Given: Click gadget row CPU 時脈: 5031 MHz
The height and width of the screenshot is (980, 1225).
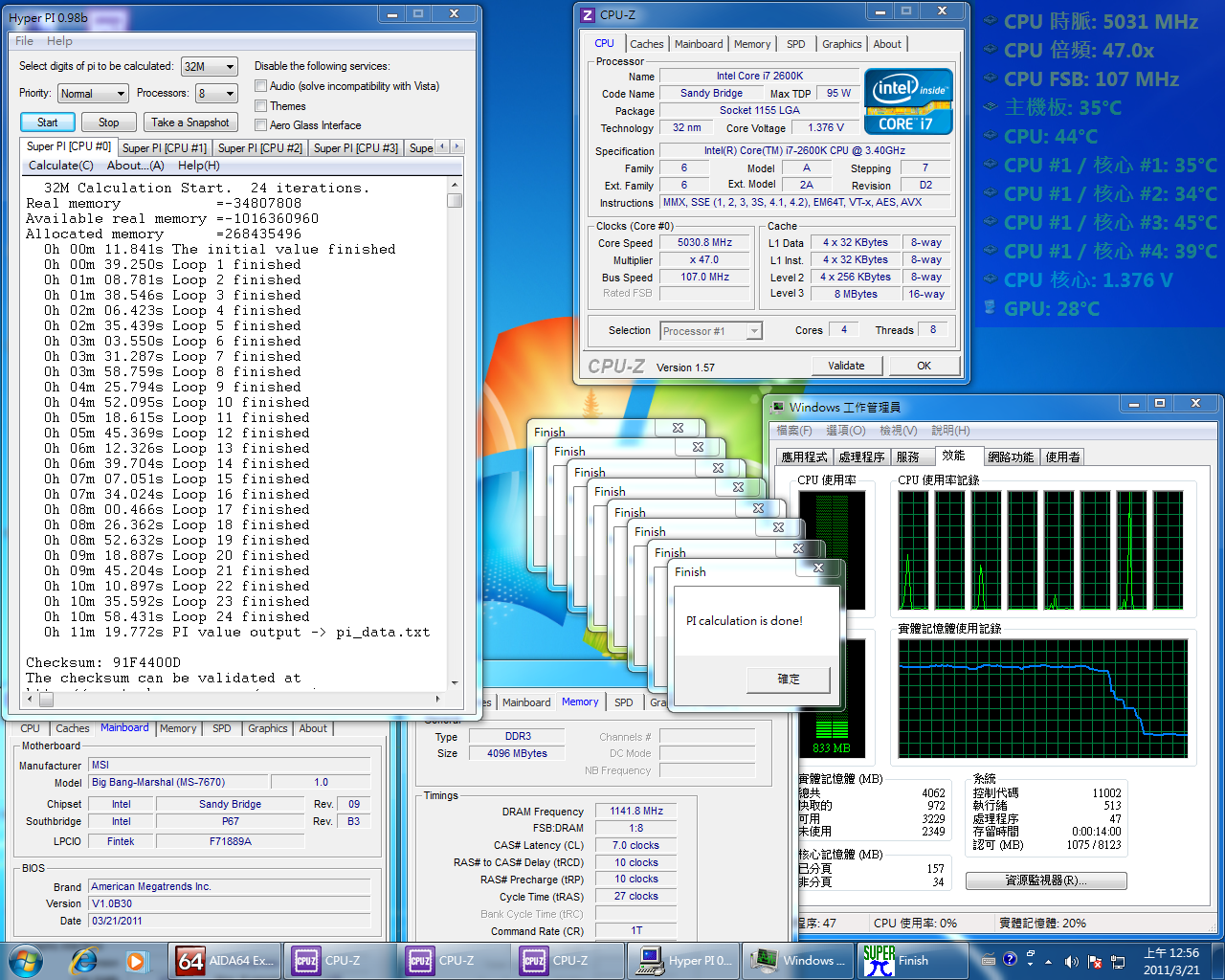Looking at the screenshot, I should click(1102, 21).
